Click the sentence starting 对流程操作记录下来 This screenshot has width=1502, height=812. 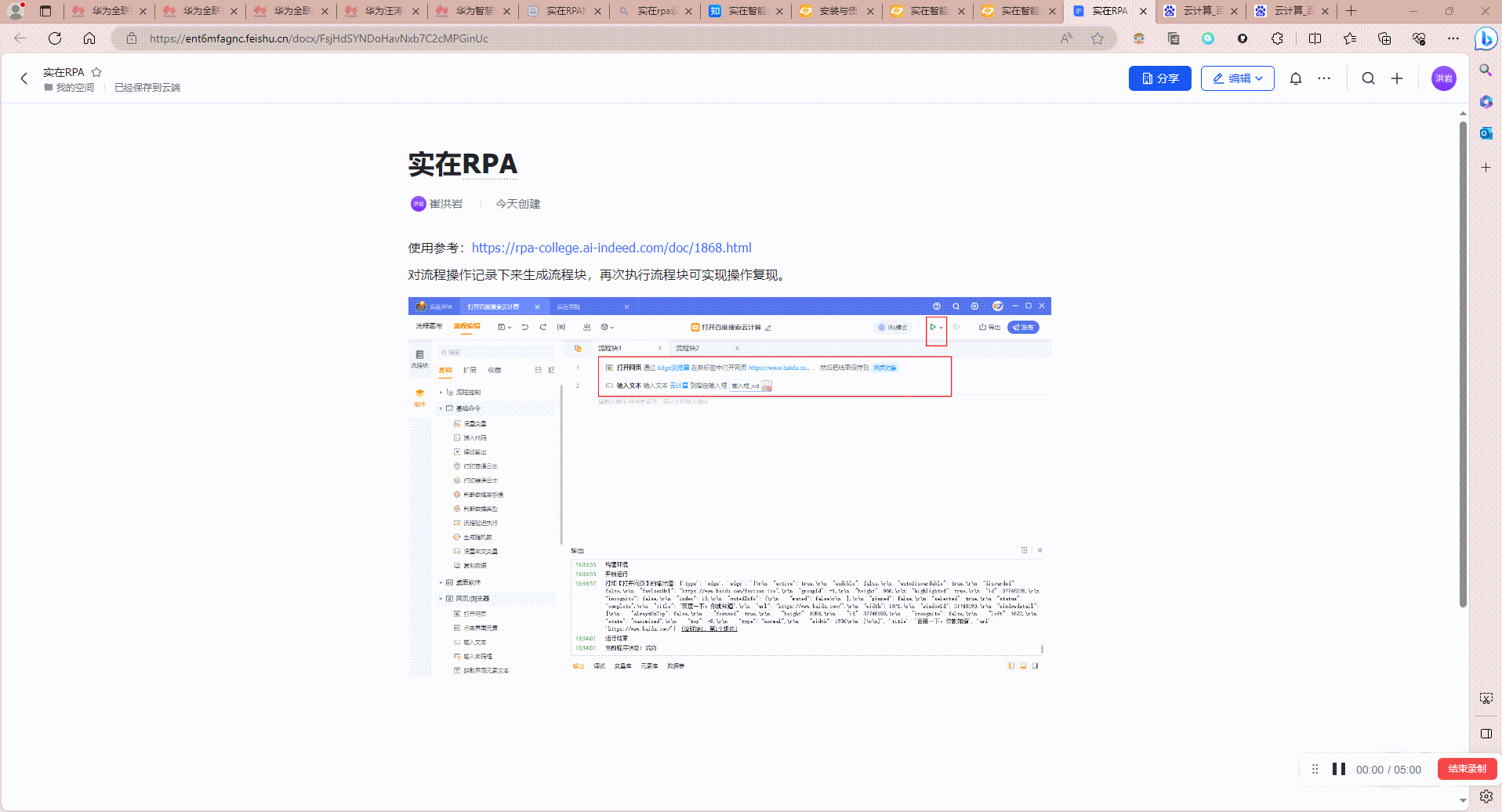click(x=598, y=275)
